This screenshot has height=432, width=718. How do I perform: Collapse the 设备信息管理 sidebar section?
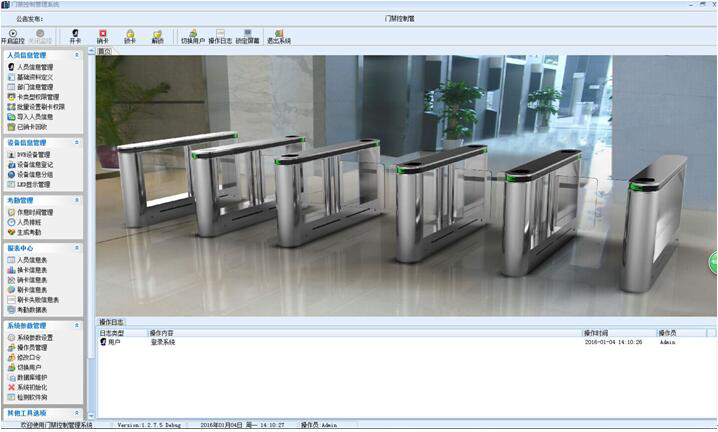[76, 143]
